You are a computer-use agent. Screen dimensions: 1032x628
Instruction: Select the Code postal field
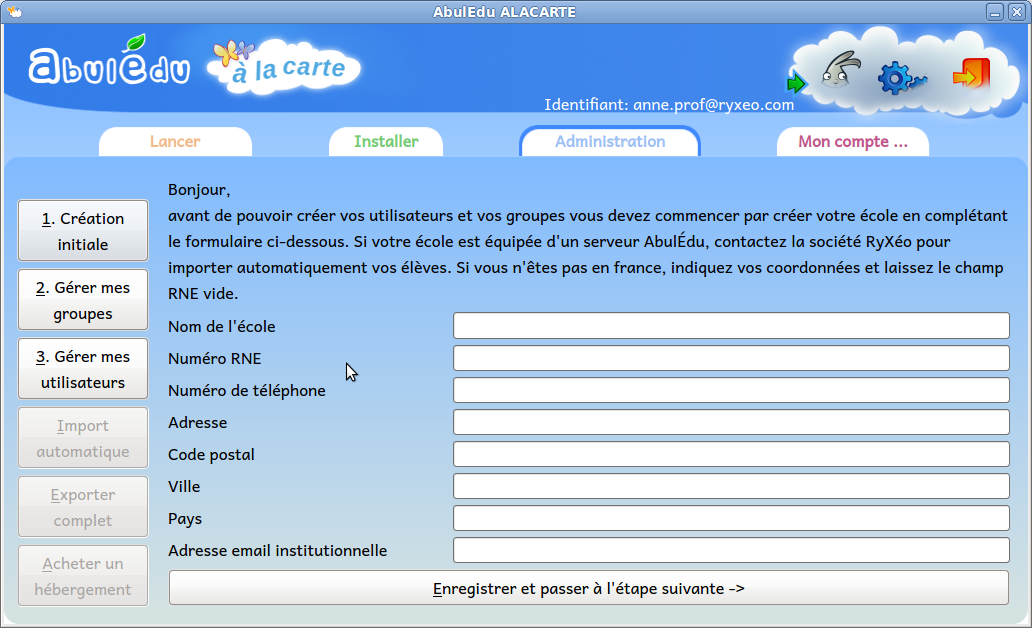tap(731, 454)
